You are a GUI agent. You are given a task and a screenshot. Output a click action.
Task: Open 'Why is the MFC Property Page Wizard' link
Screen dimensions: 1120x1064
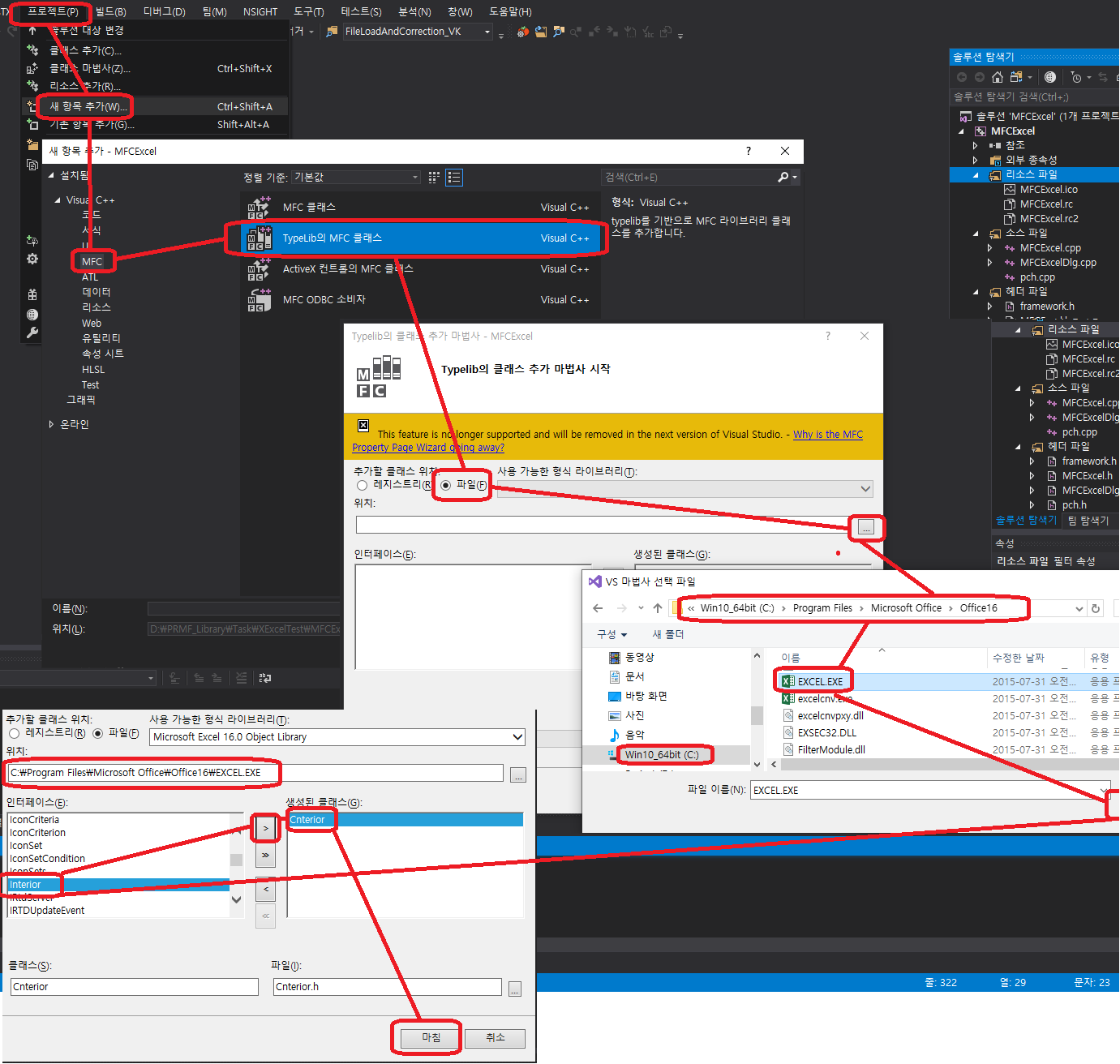828,435
